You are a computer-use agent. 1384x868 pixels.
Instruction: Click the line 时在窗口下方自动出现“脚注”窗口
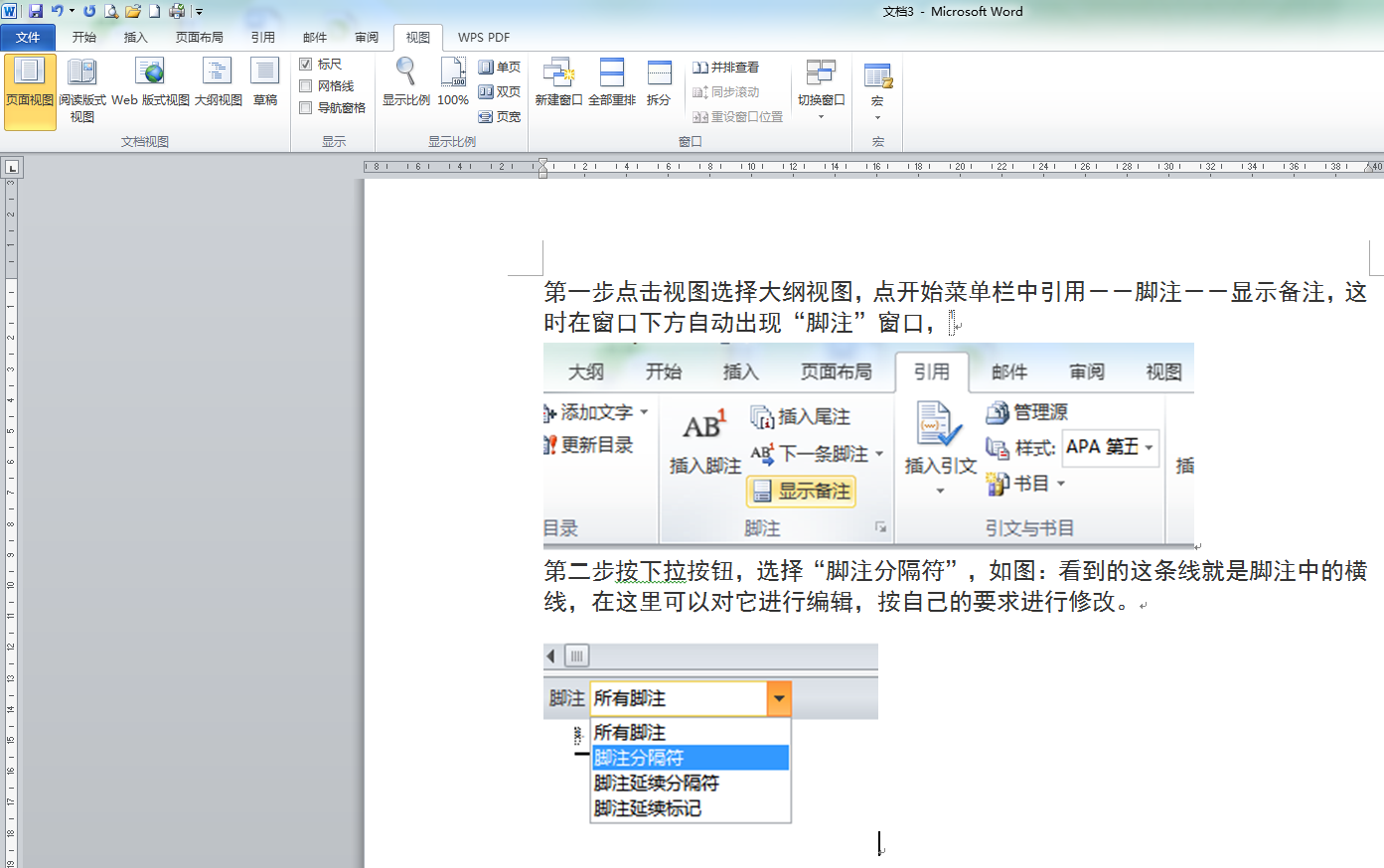coord(739,323)
